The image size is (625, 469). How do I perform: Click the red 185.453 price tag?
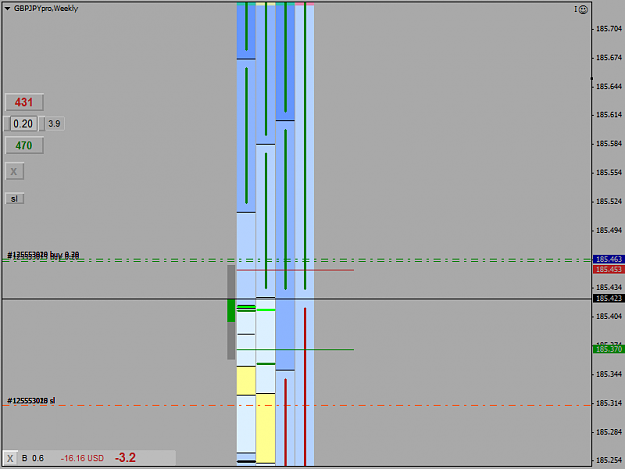609,270
